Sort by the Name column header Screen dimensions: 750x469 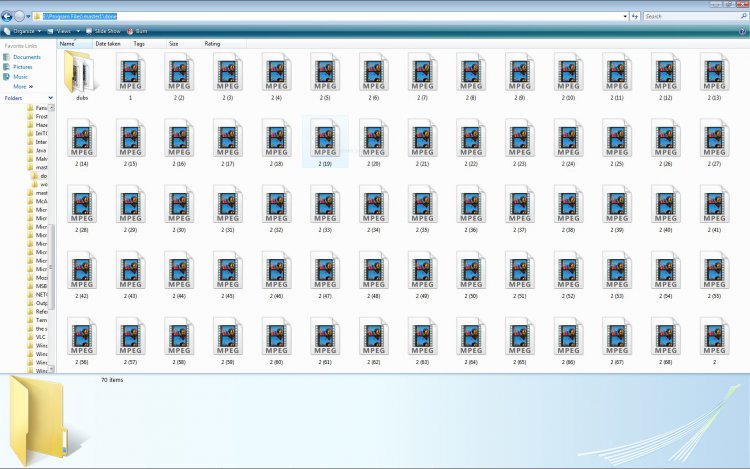pyautogui.click(x=75, y=44)
